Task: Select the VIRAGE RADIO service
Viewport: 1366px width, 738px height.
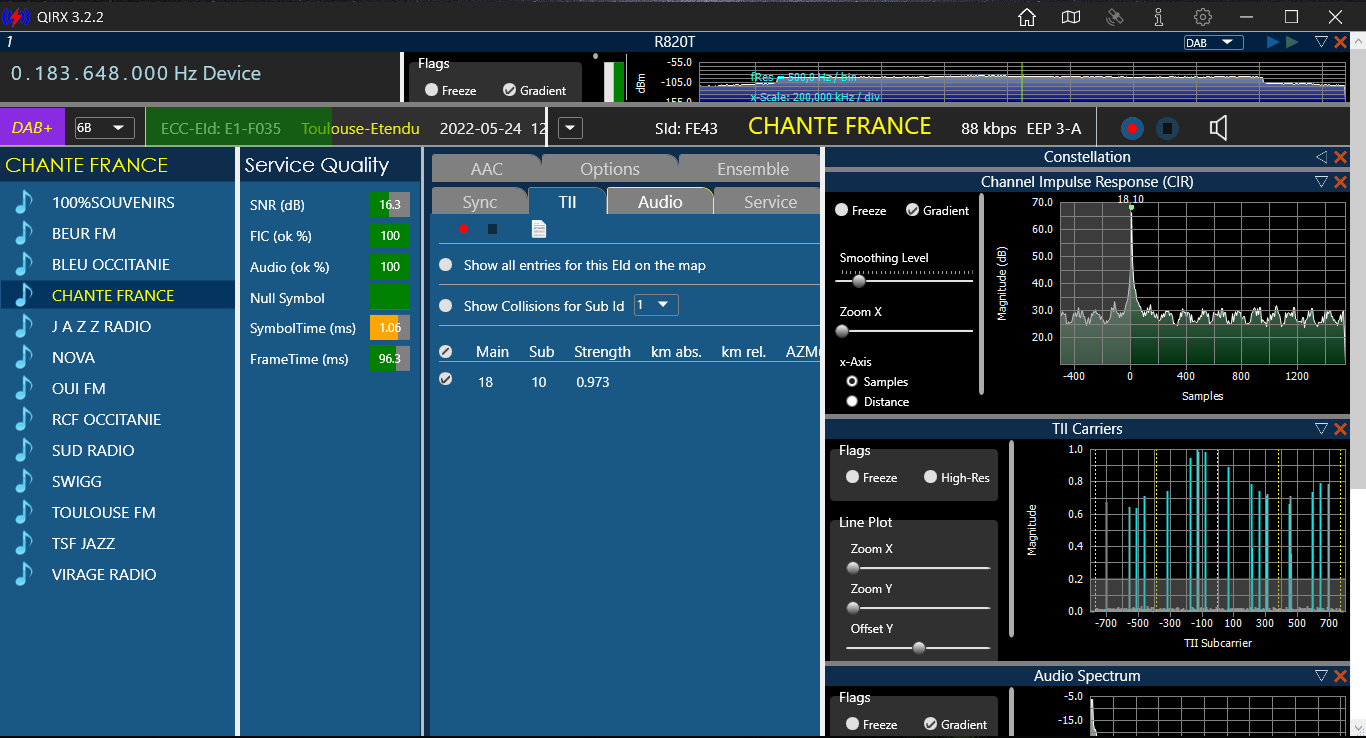Action: [x=118, y=574]
